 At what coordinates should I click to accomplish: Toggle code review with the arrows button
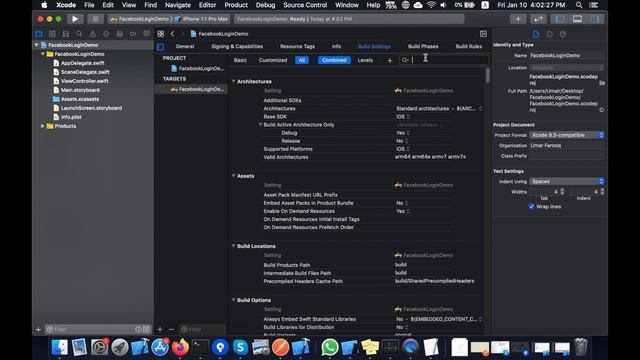click(x=538, y=19)
